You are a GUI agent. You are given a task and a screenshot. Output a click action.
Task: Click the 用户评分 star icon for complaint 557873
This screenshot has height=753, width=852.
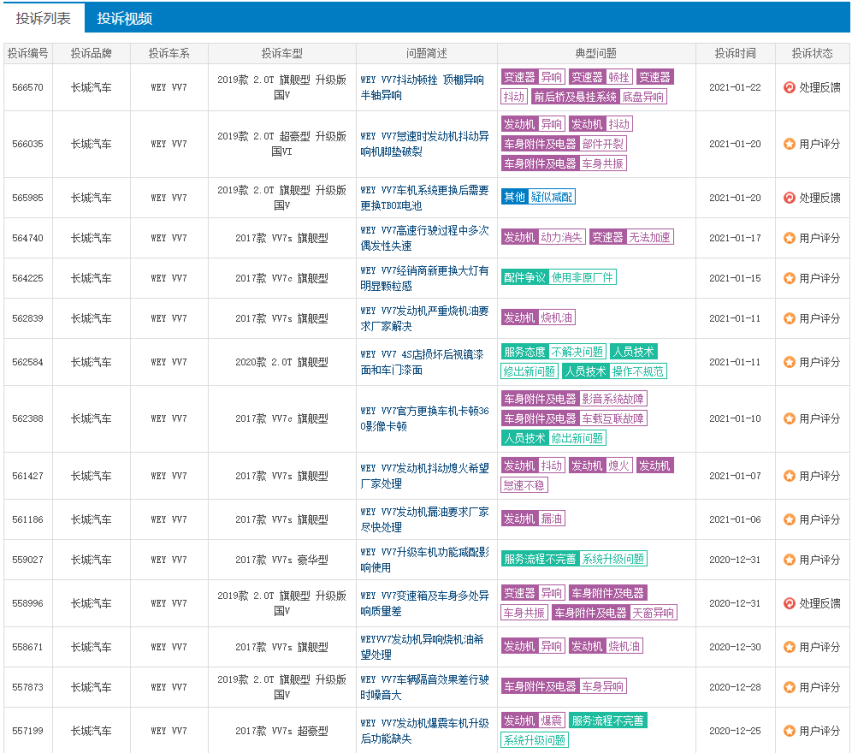point(789,687)
